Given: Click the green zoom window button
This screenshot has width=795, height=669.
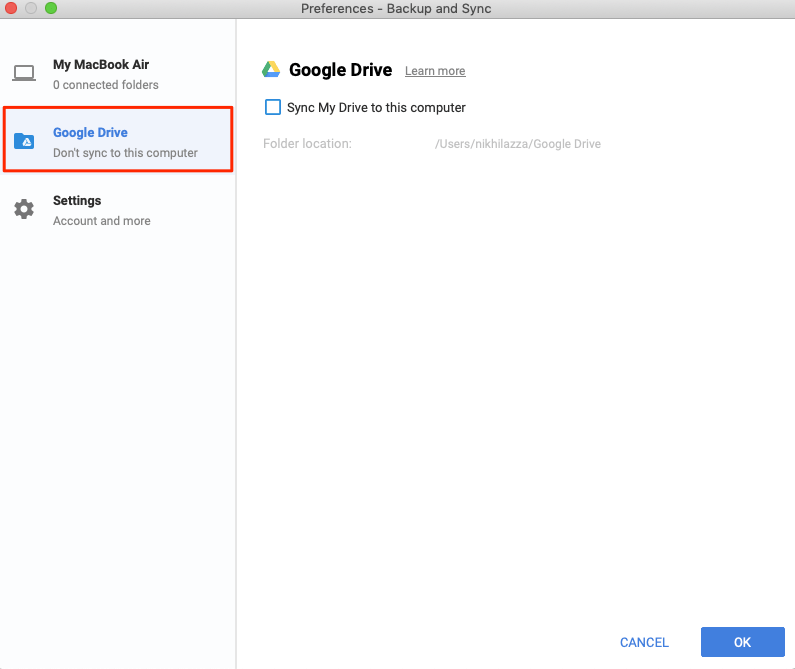Looking at the screenshot, I should [51, 8].
